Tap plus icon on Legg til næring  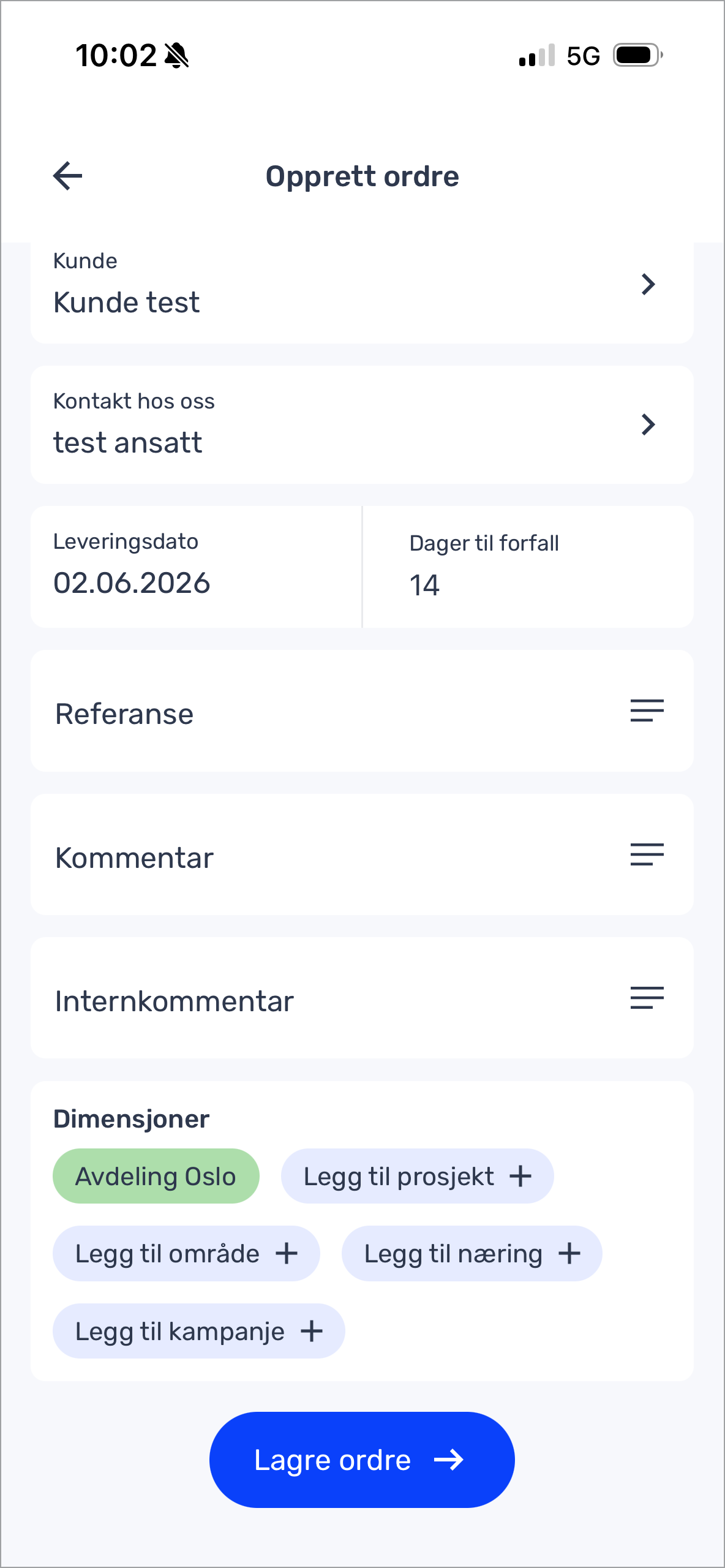click(x=569, y=1253)
